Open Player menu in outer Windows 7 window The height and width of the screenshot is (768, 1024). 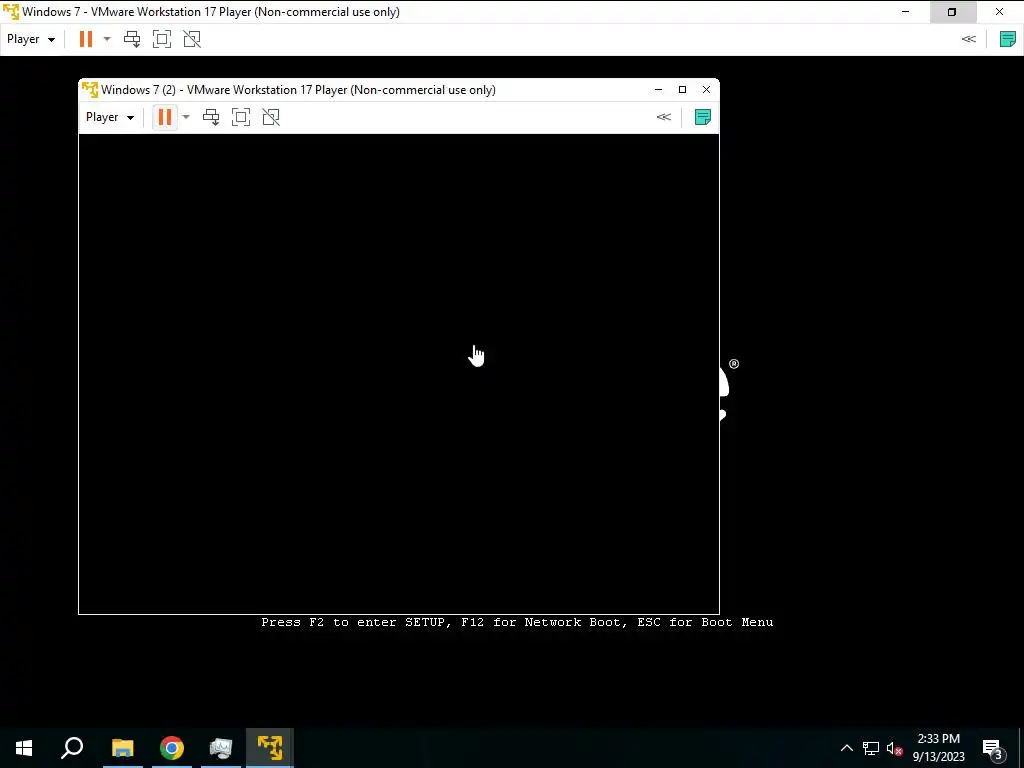point(31,39)
